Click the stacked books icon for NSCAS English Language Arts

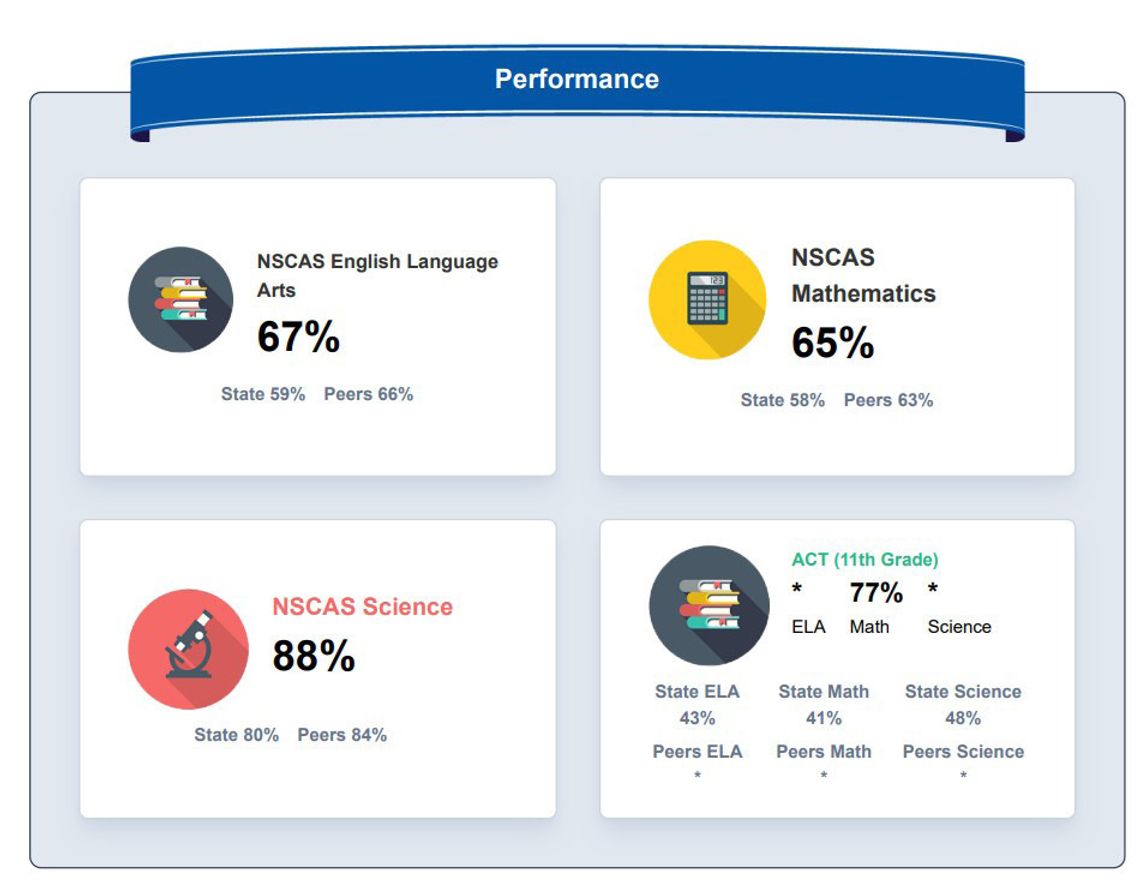tap(181, 297)
